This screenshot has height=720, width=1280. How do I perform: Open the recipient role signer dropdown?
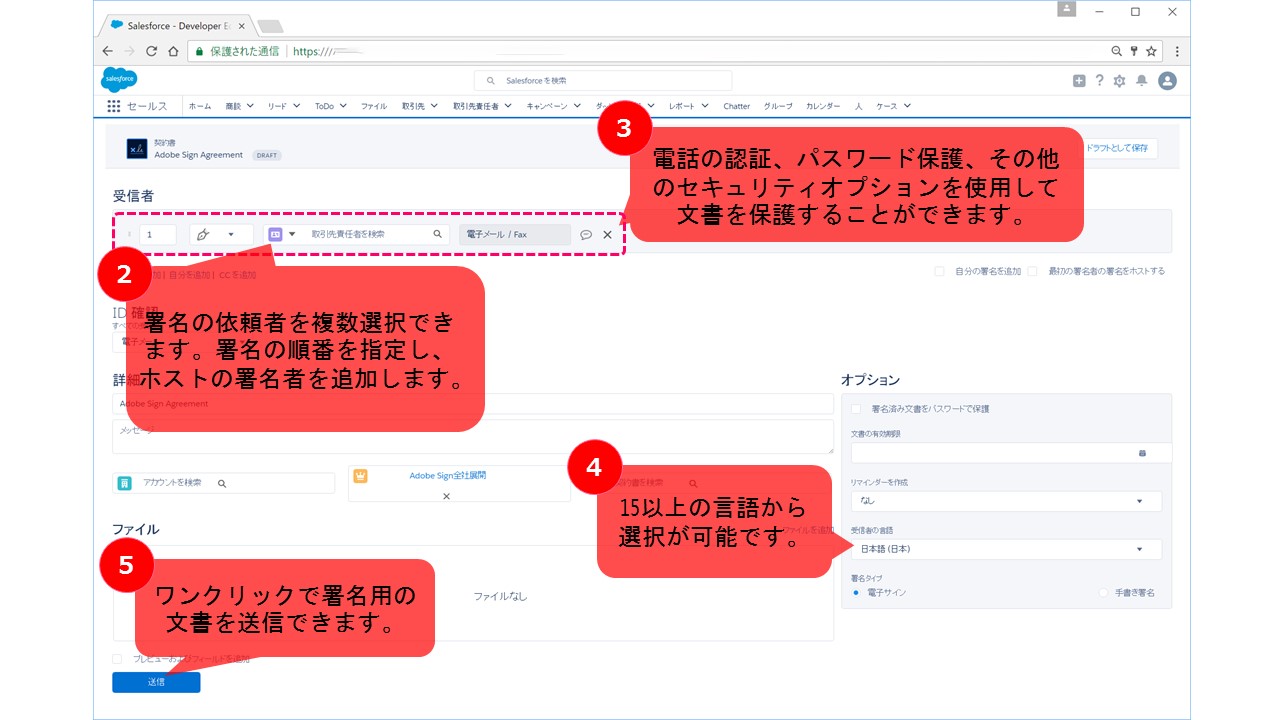click(221, 235)
